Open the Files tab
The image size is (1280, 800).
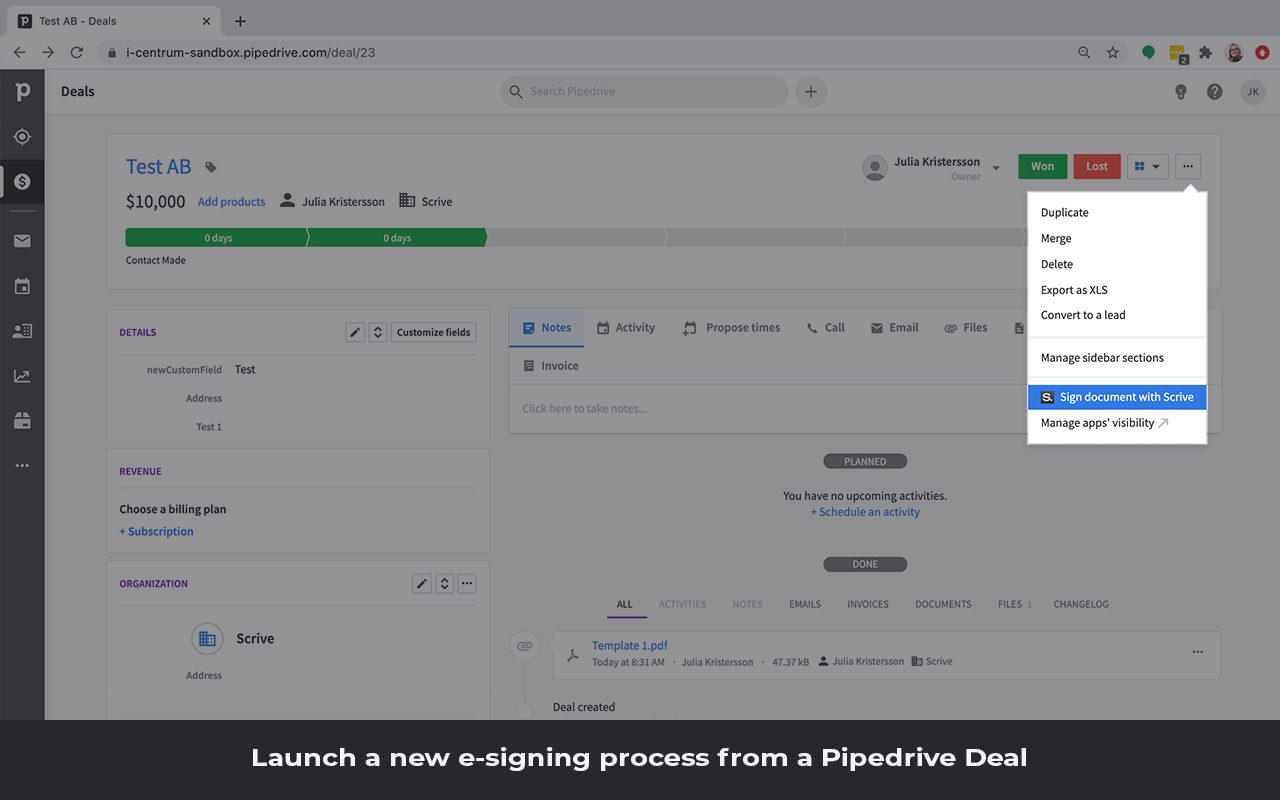tap(966, 328)
